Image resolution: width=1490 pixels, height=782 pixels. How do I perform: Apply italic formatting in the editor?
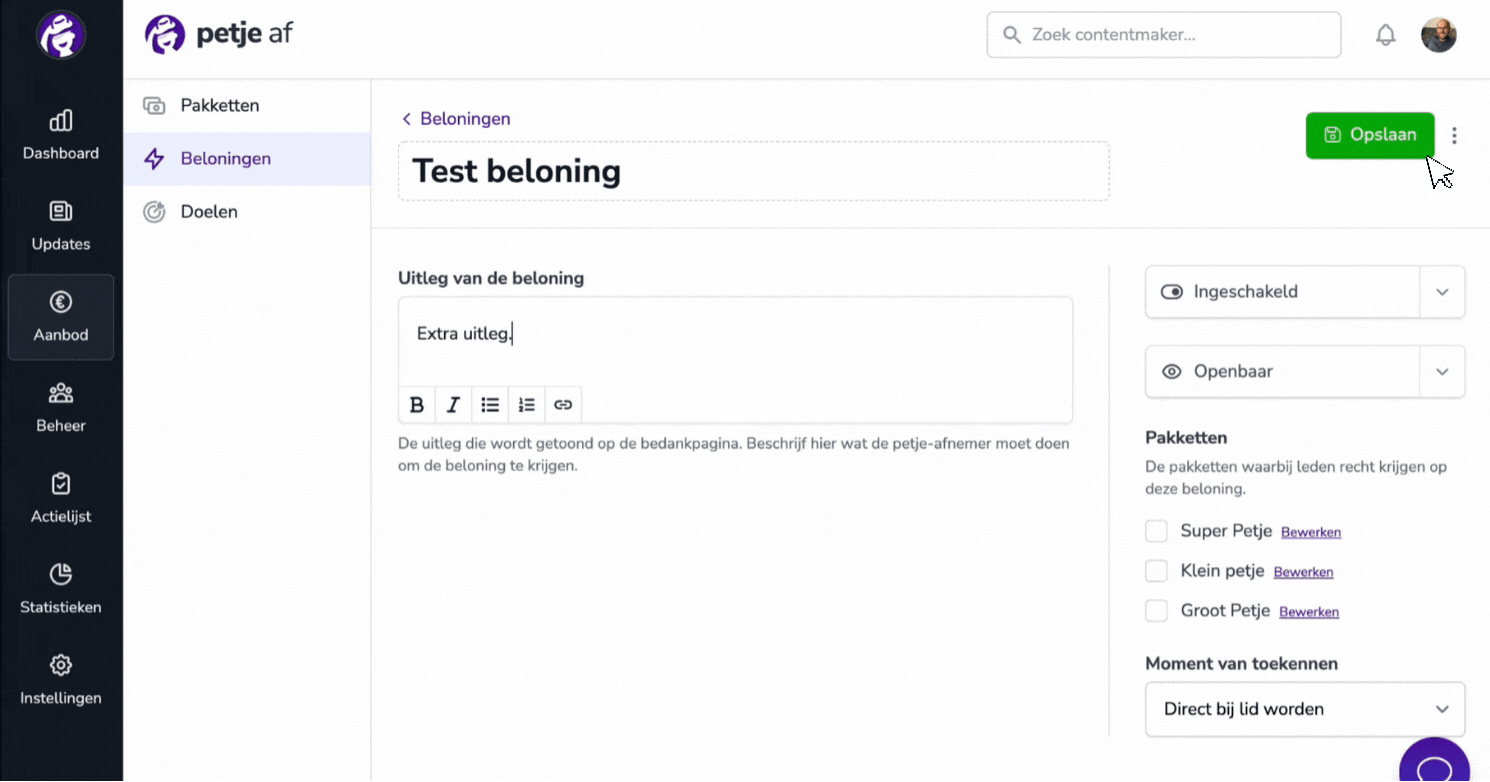[453, 405]
